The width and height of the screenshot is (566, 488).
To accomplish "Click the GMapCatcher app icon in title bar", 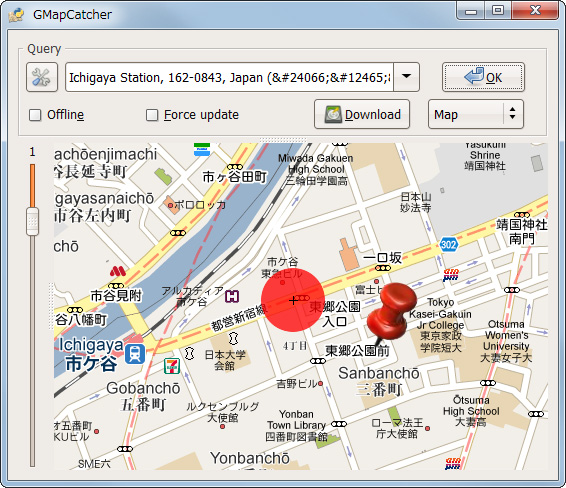I will click(x=16, y=15).
